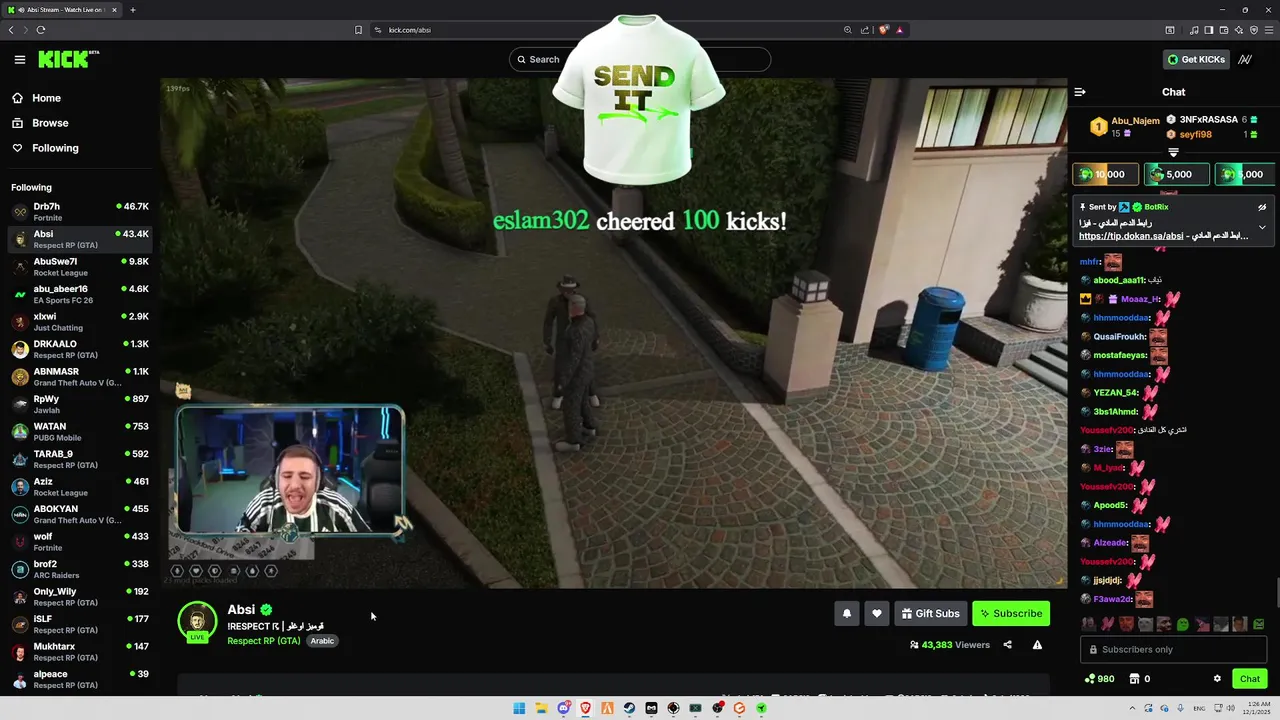
Task: Open the taskbar volume control
Action: click(x=1233, y=708)
